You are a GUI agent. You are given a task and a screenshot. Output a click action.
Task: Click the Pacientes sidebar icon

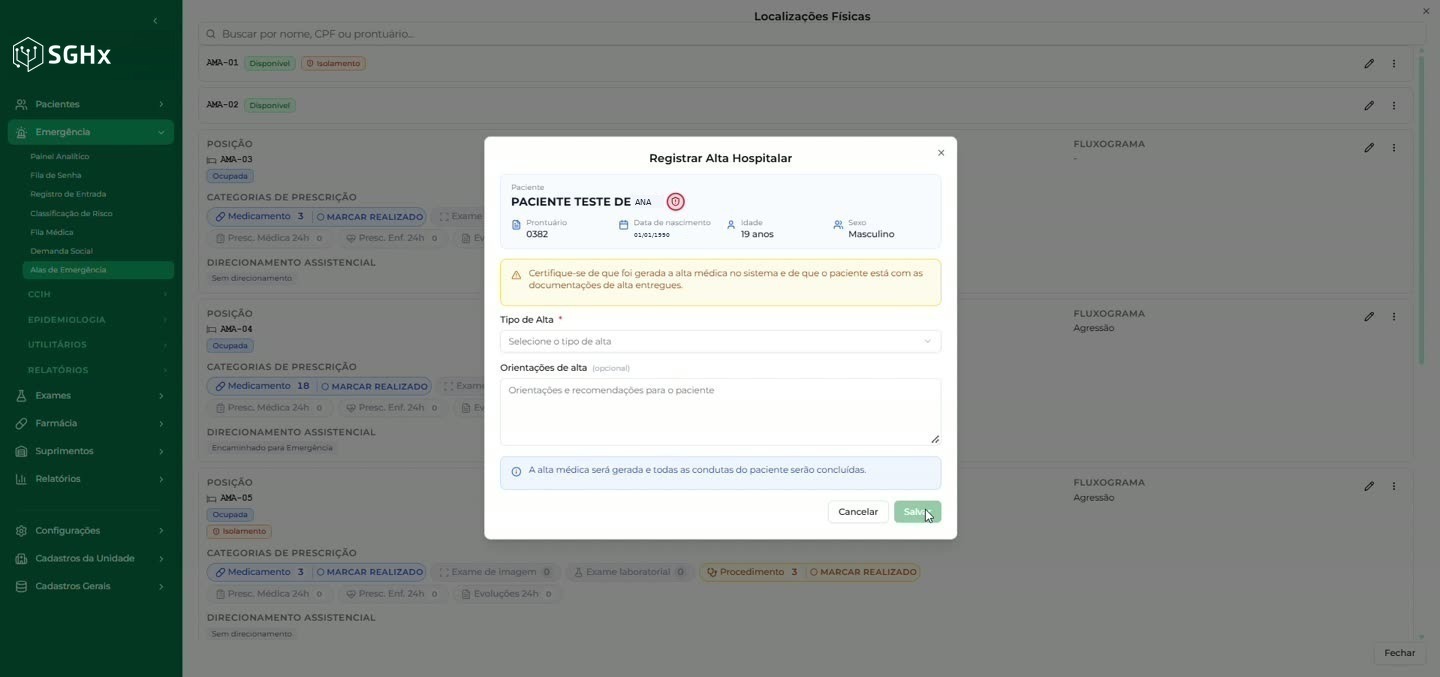[x=21, y=104]
